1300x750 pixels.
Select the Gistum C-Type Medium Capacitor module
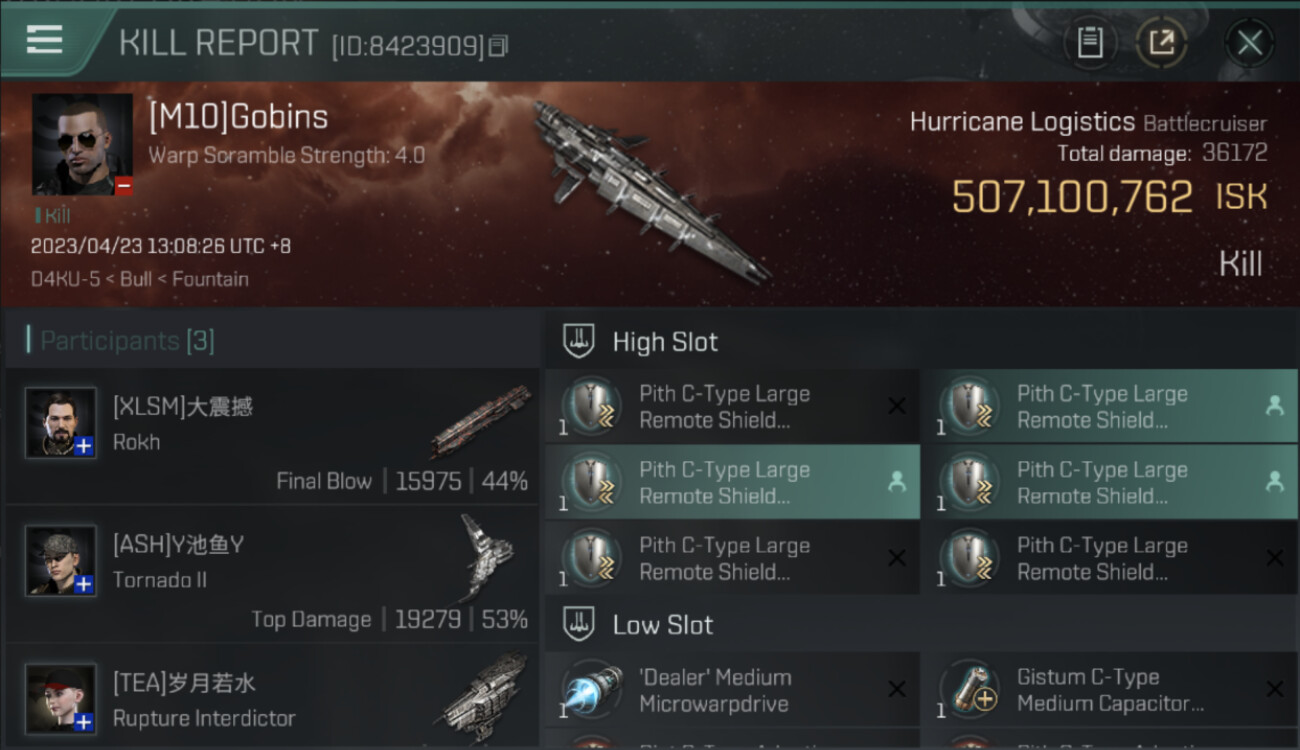pyautogui.click(x=1110, y=690)
